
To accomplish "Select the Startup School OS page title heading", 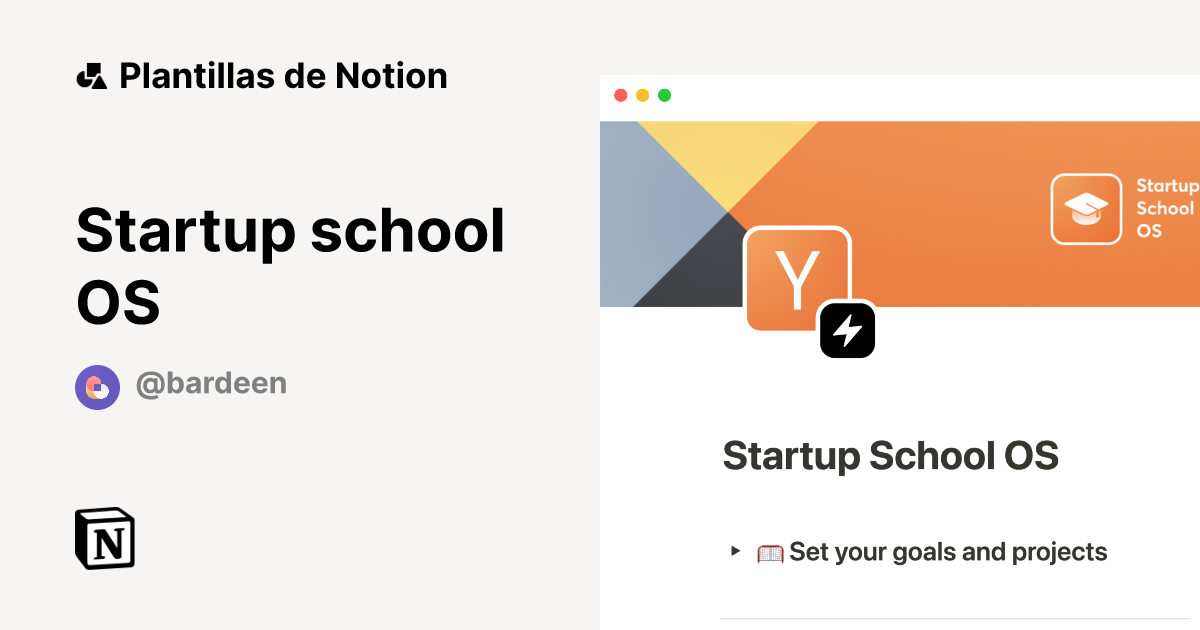I will (890, 455).
